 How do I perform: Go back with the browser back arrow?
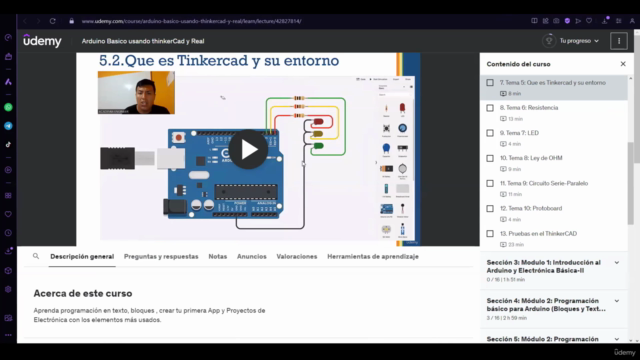coord(25,21)
